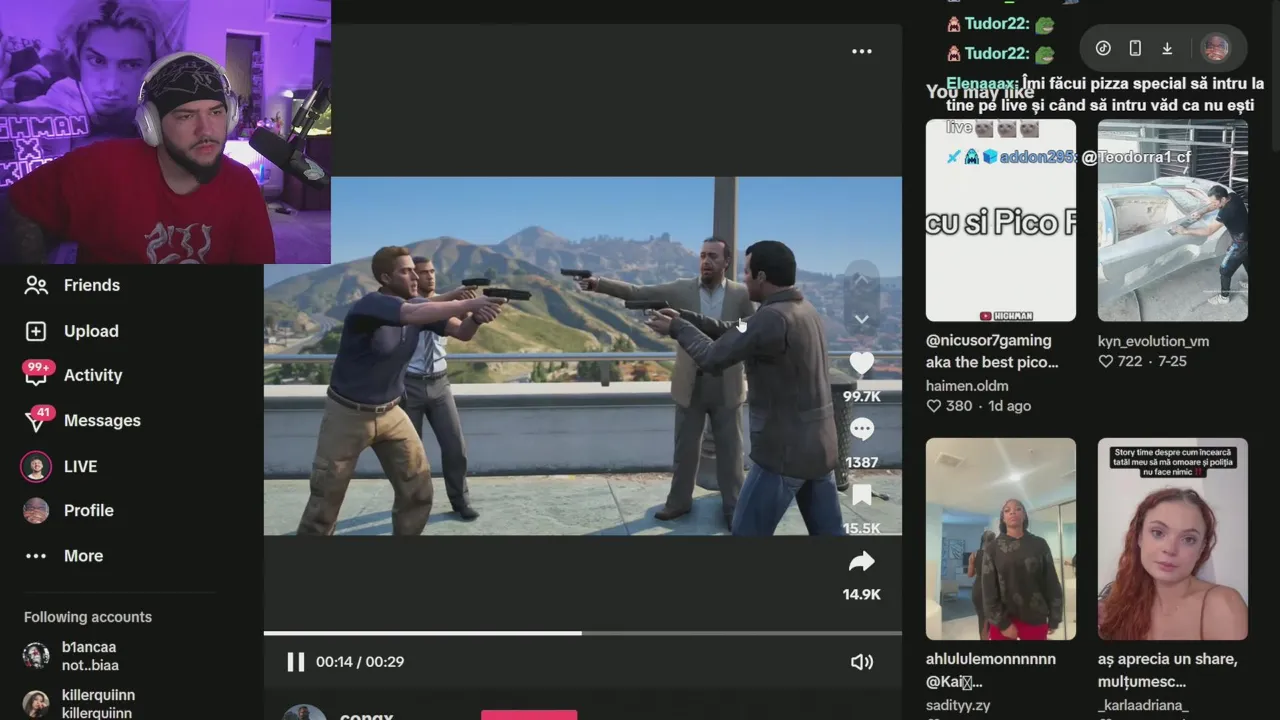The width and height of the screenshot is (1280, 720).
Task: Pause the video playback
Action: click(x=295, y=662)
